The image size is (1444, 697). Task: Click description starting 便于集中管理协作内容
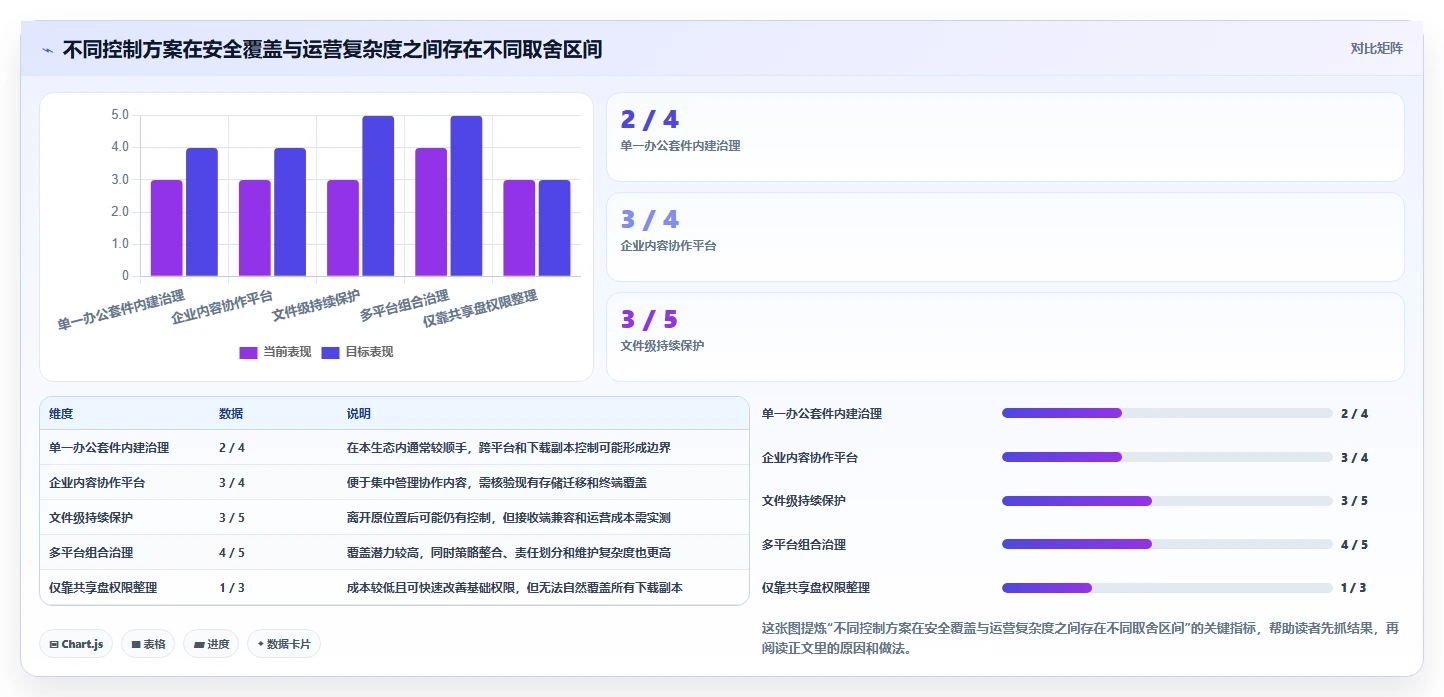pos(497,483)
